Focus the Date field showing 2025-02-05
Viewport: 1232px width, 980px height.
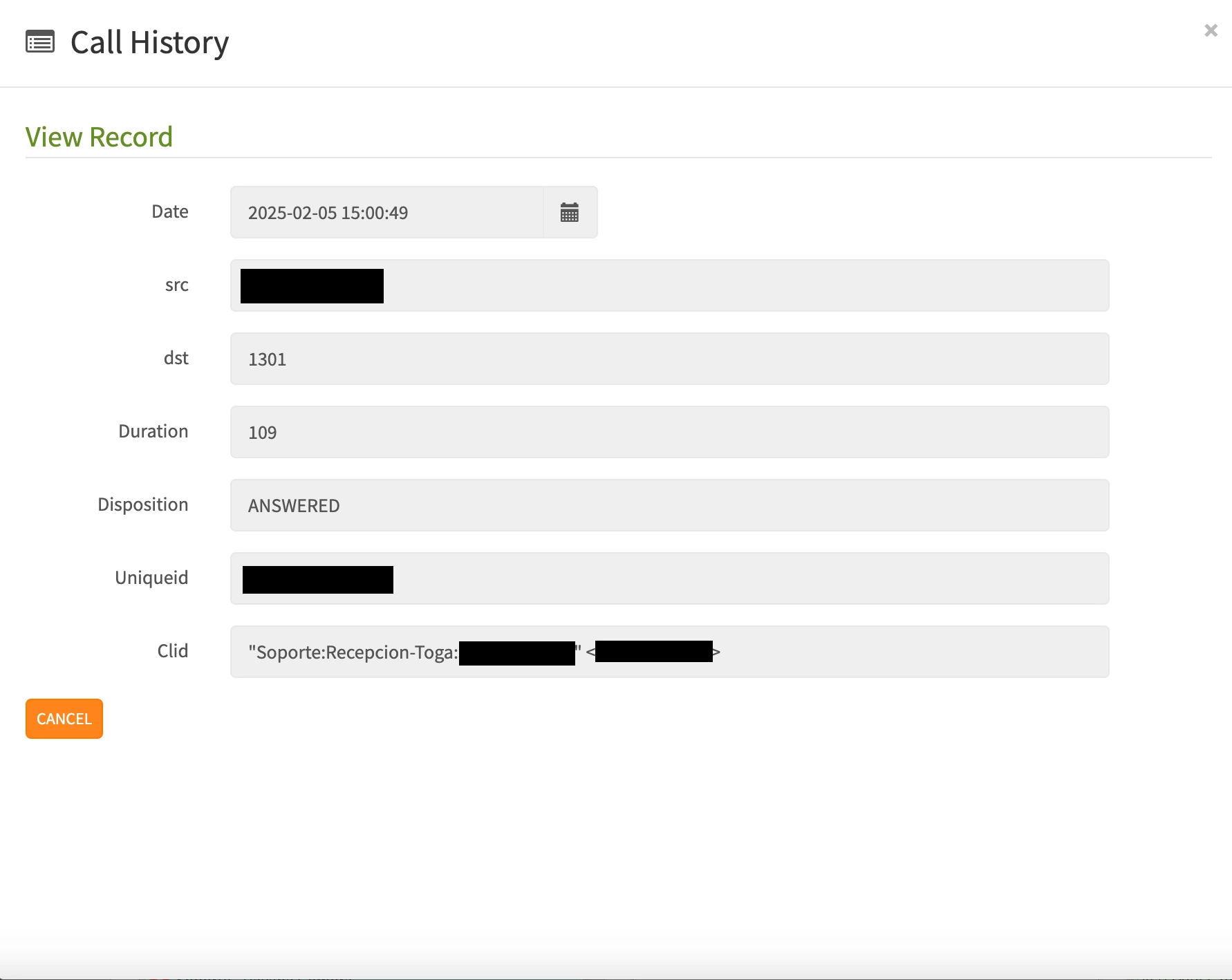click(x=387, y=212)
